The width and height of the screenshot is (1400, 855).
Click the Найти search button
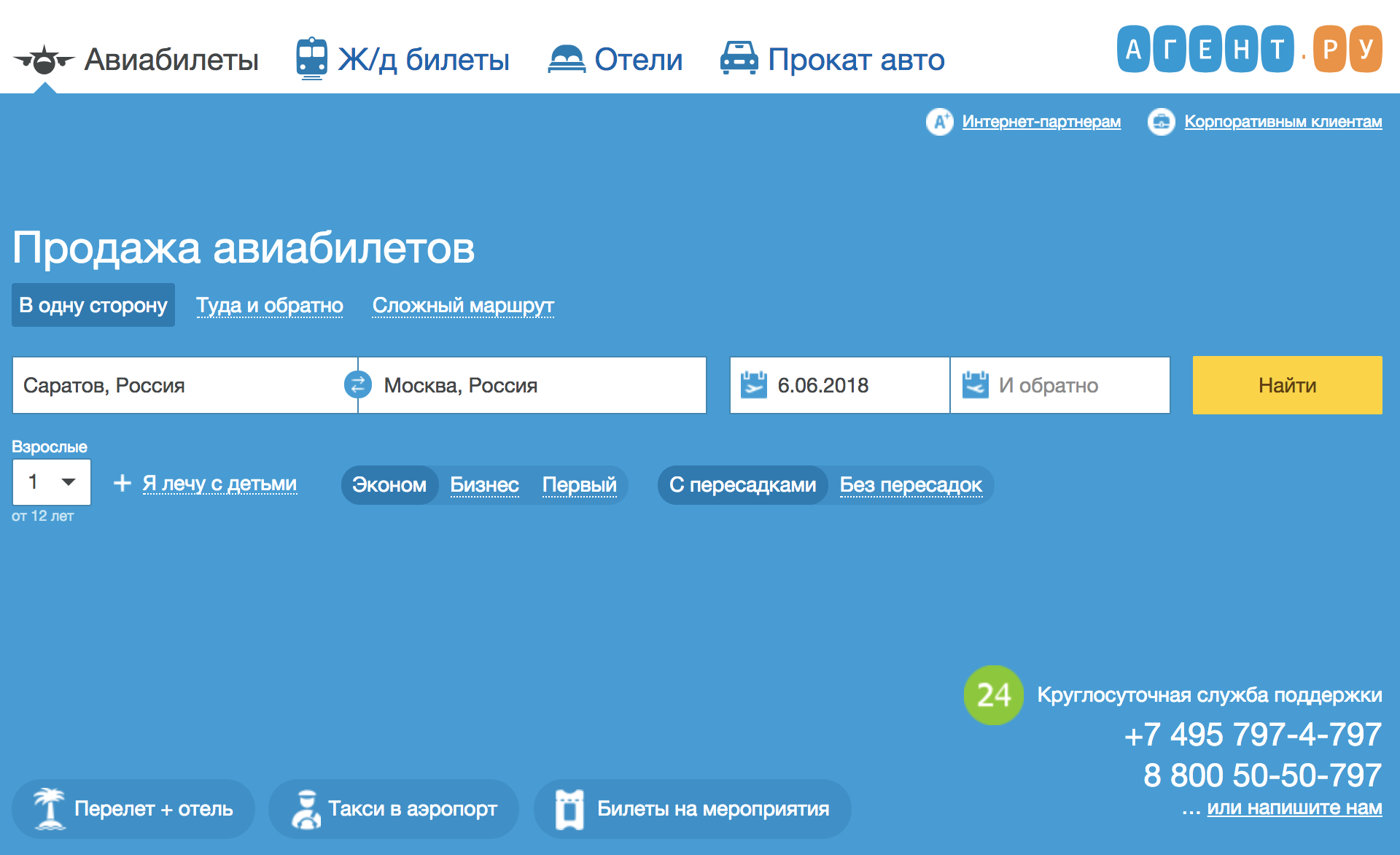1288,385
